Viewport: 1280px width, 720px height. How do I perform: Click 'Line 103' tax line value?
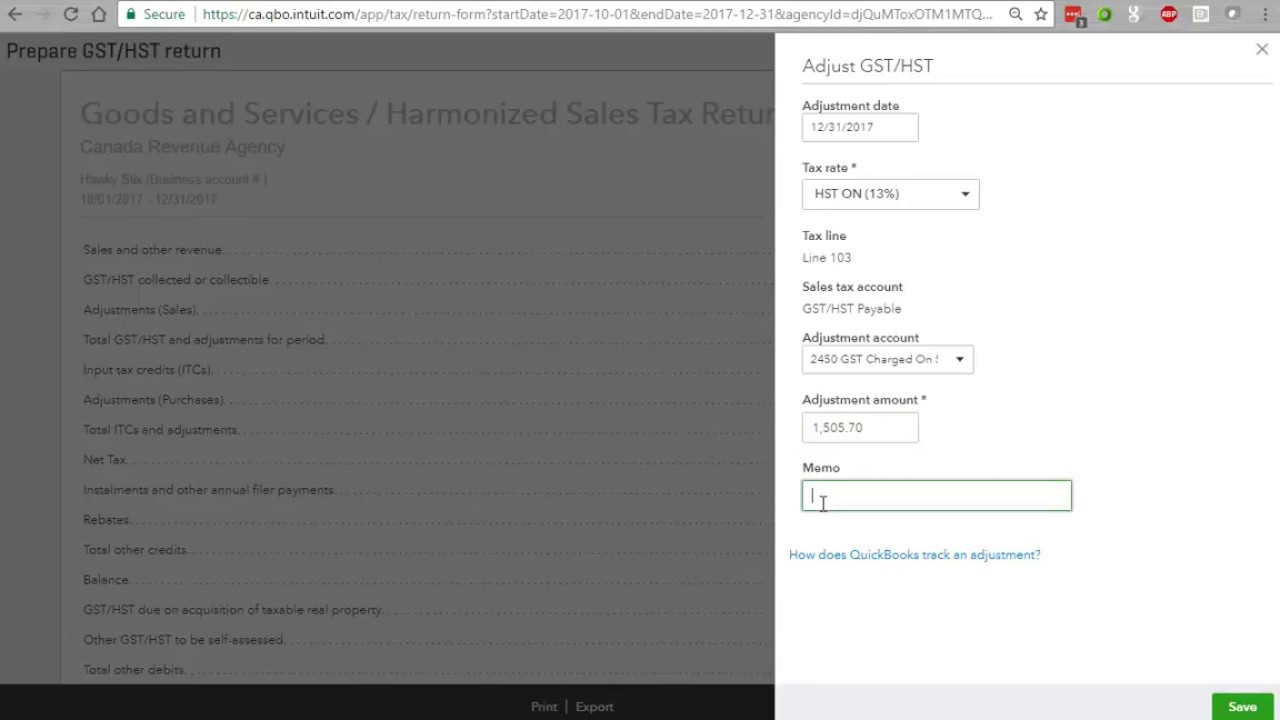[826, 258]
